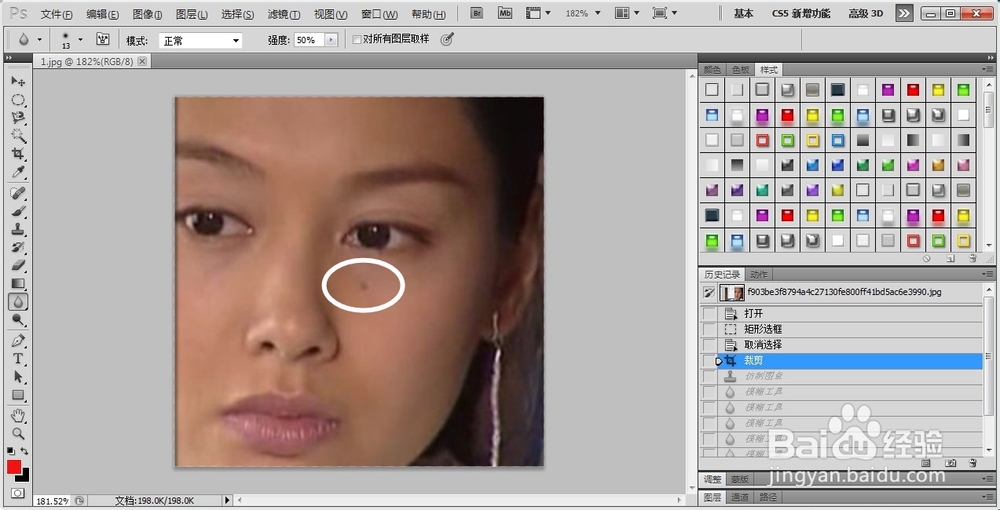Open the 文件(F) menu
Viewport: 1000px width, 510px height.
click(57, 14)
